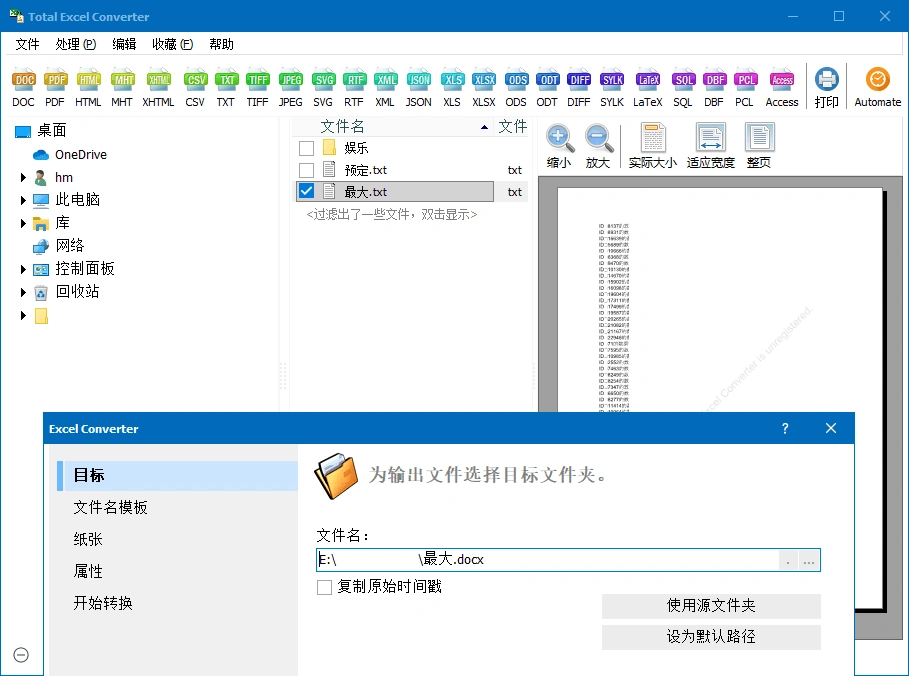Open the output path browse button
Viewport: 909px width, 676px height.
pos(810,561)
